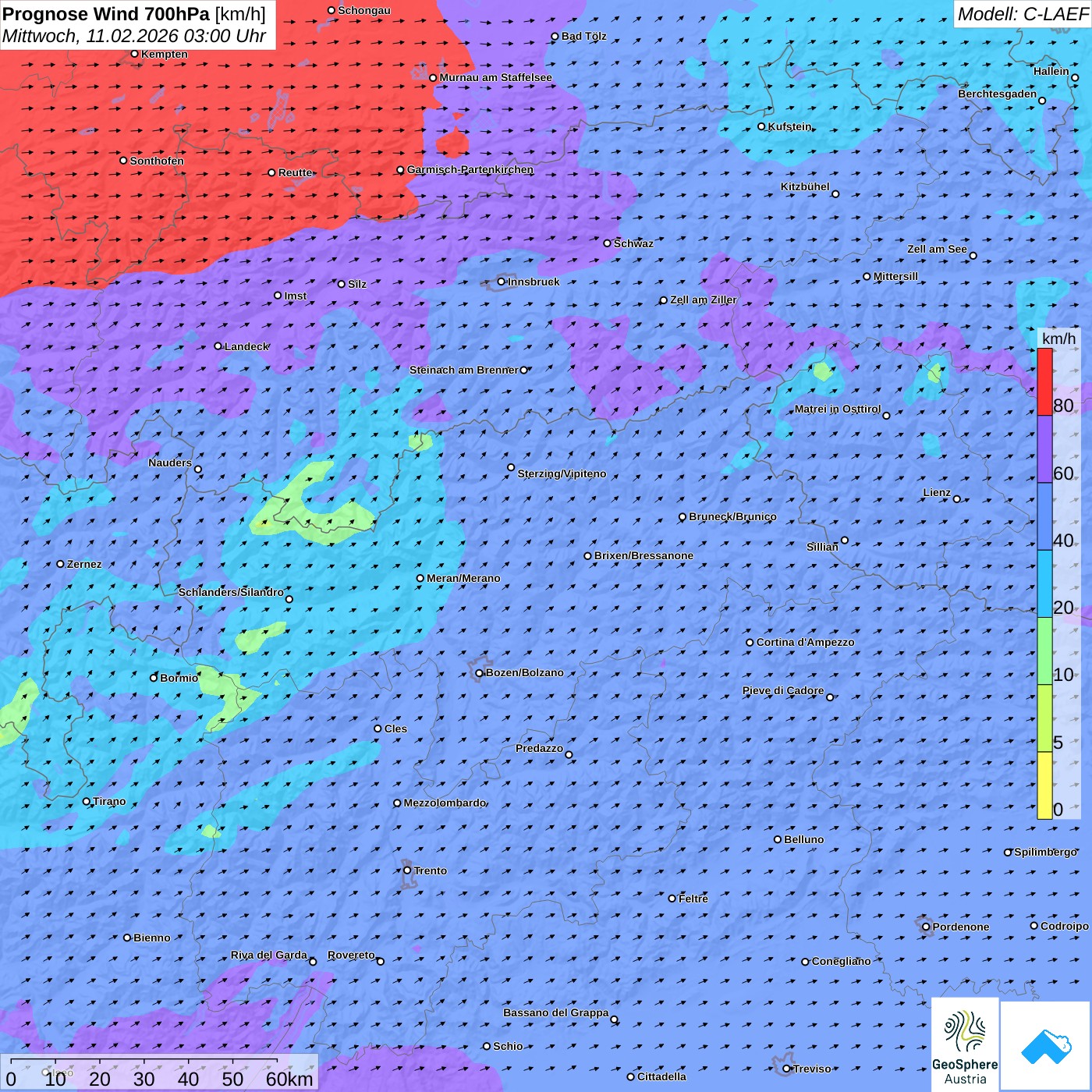Click the 'Lienz' label
This screenshot has height=1092, width=1092.
point(937,492)
